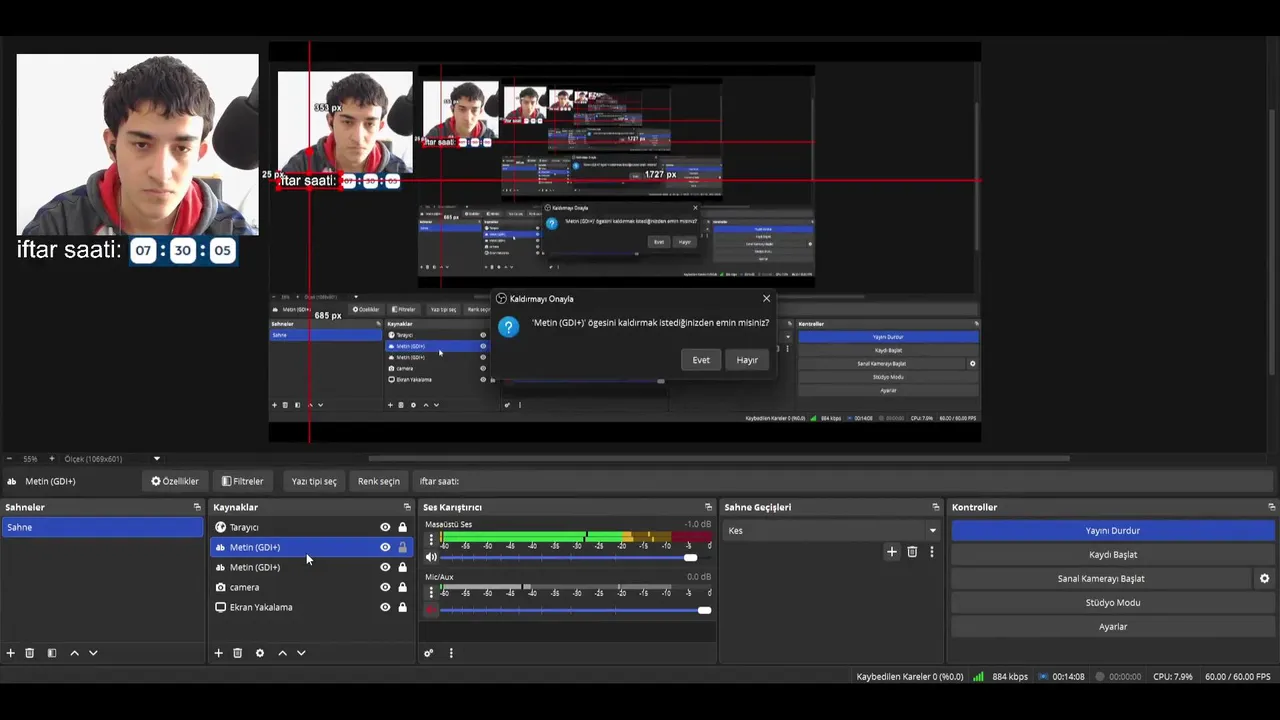Click the Renk seçin button

[x=379, y=481]
